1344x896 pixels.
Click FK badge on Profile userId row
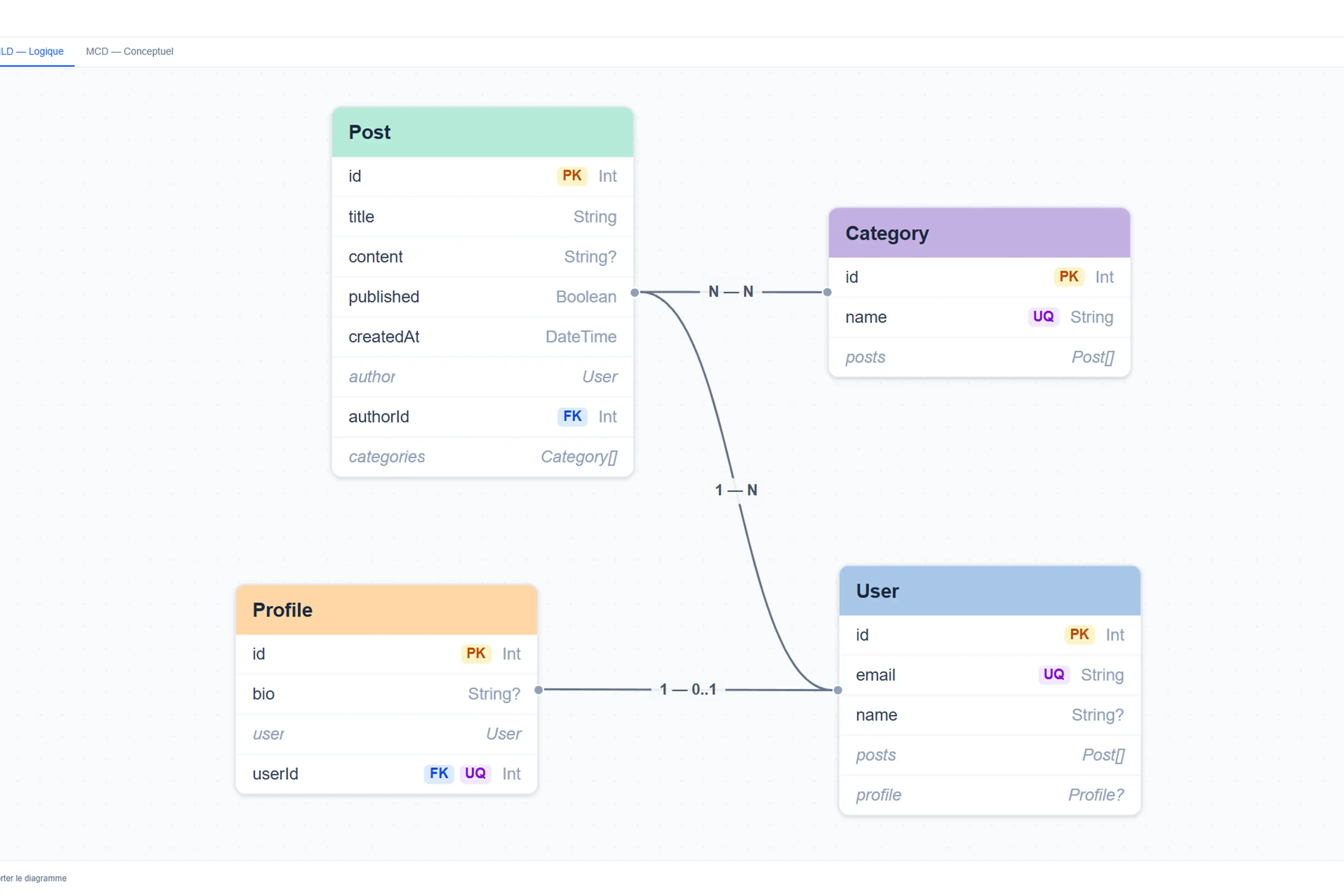pos(439,774)
